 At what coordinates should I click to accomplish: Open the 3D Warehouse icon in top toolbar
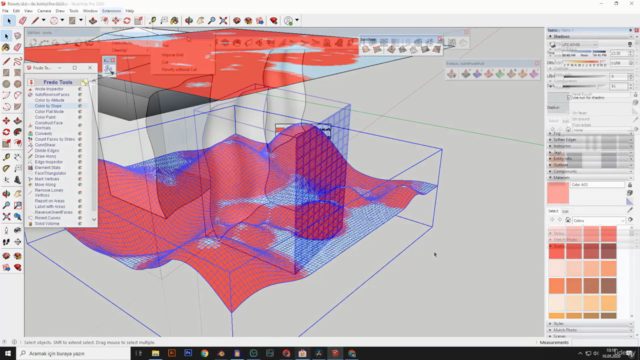pos(237,20)
